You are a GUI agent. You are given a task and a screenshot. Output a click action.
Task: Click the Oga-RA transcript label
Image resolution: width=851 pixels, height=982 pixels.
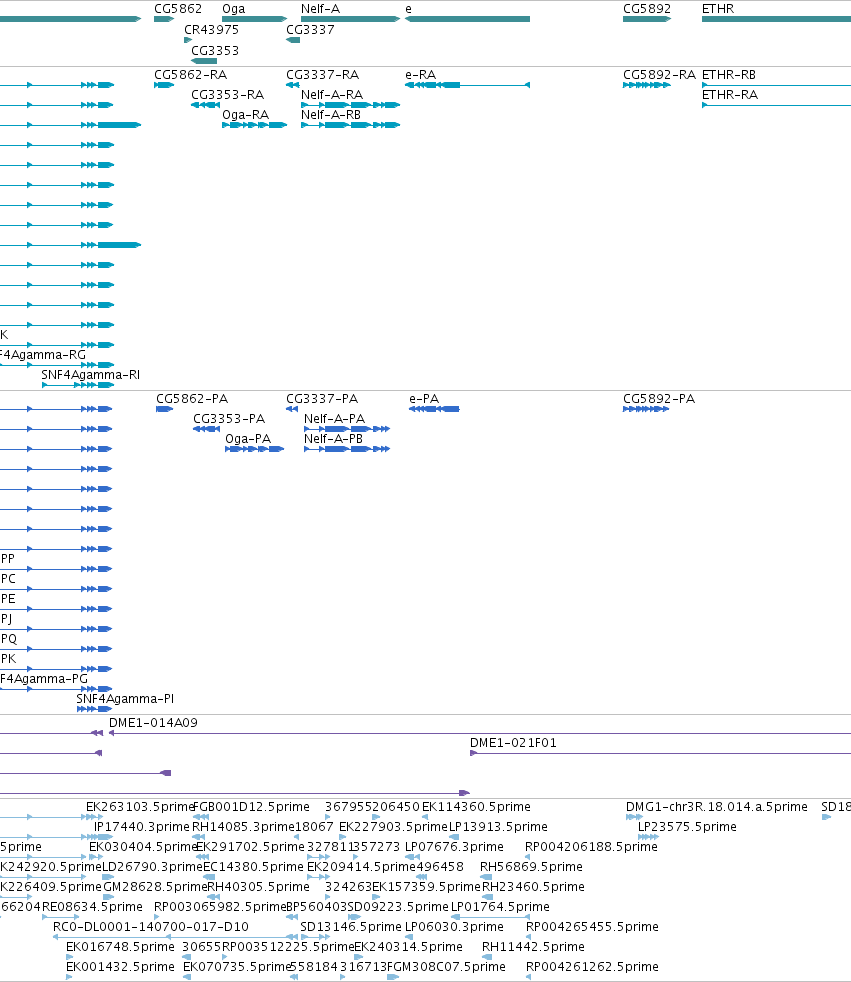245,115
